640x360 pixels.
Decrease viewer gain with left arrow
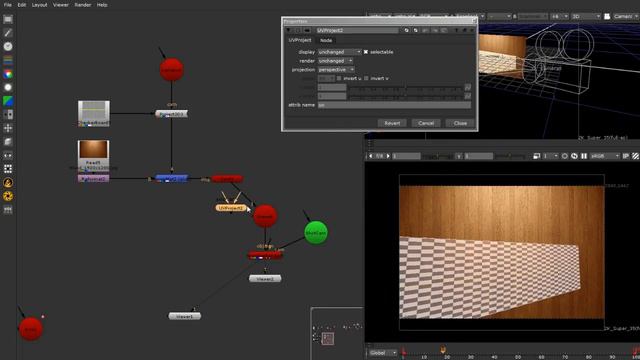(x=371, y=156)
